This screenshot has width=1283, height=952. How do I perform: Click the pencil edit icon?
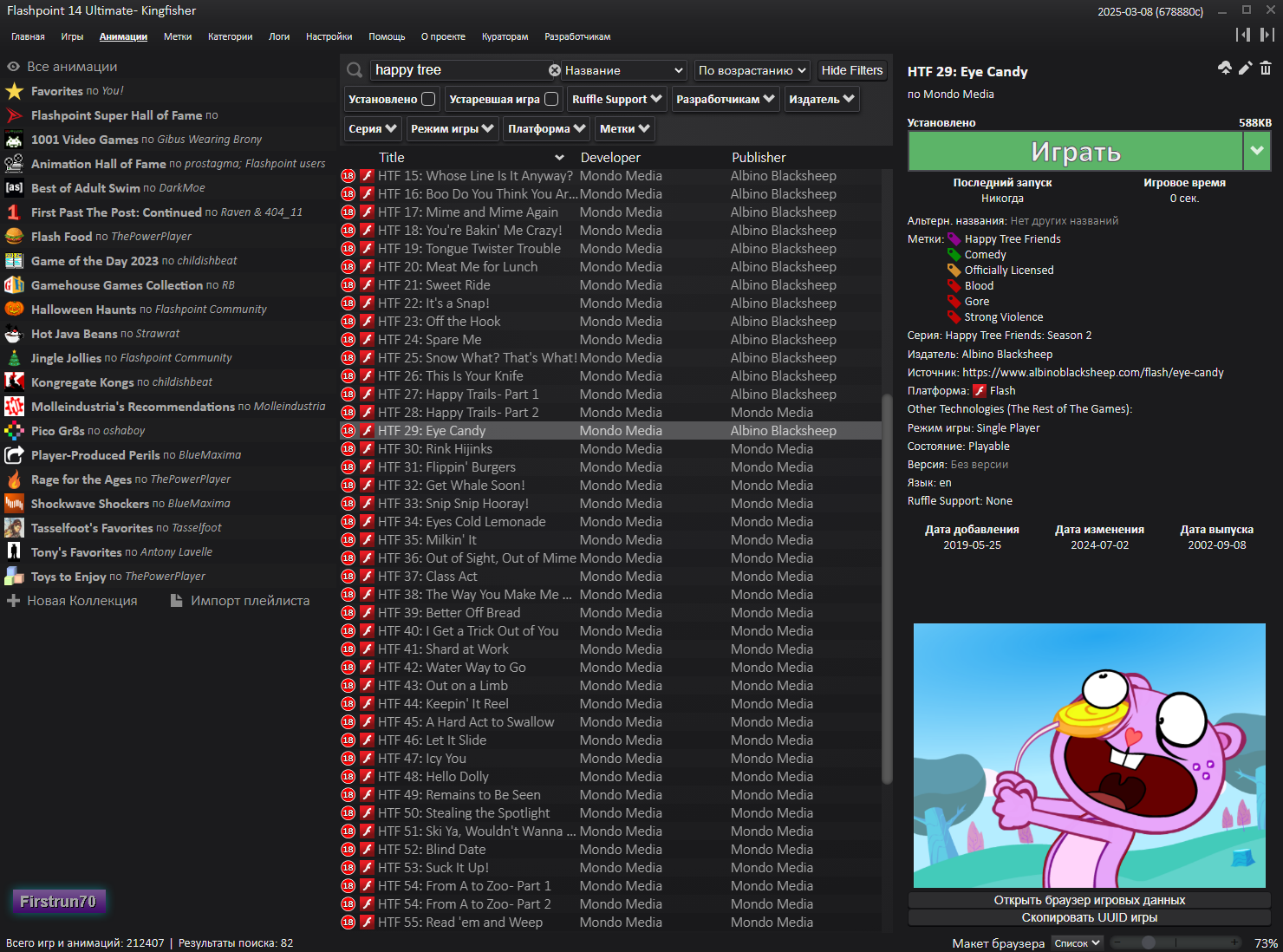coord(1245,68)
